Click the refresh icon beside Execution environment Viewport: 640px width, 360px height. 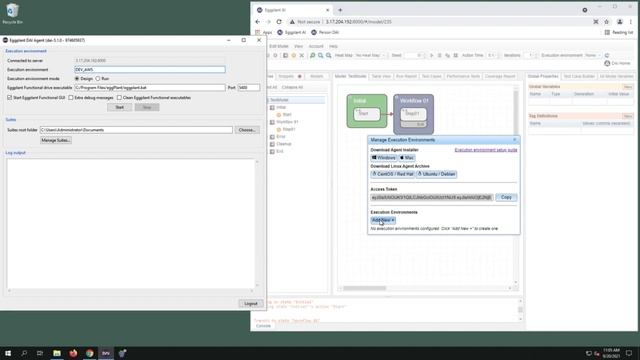(x=607, y=56)
